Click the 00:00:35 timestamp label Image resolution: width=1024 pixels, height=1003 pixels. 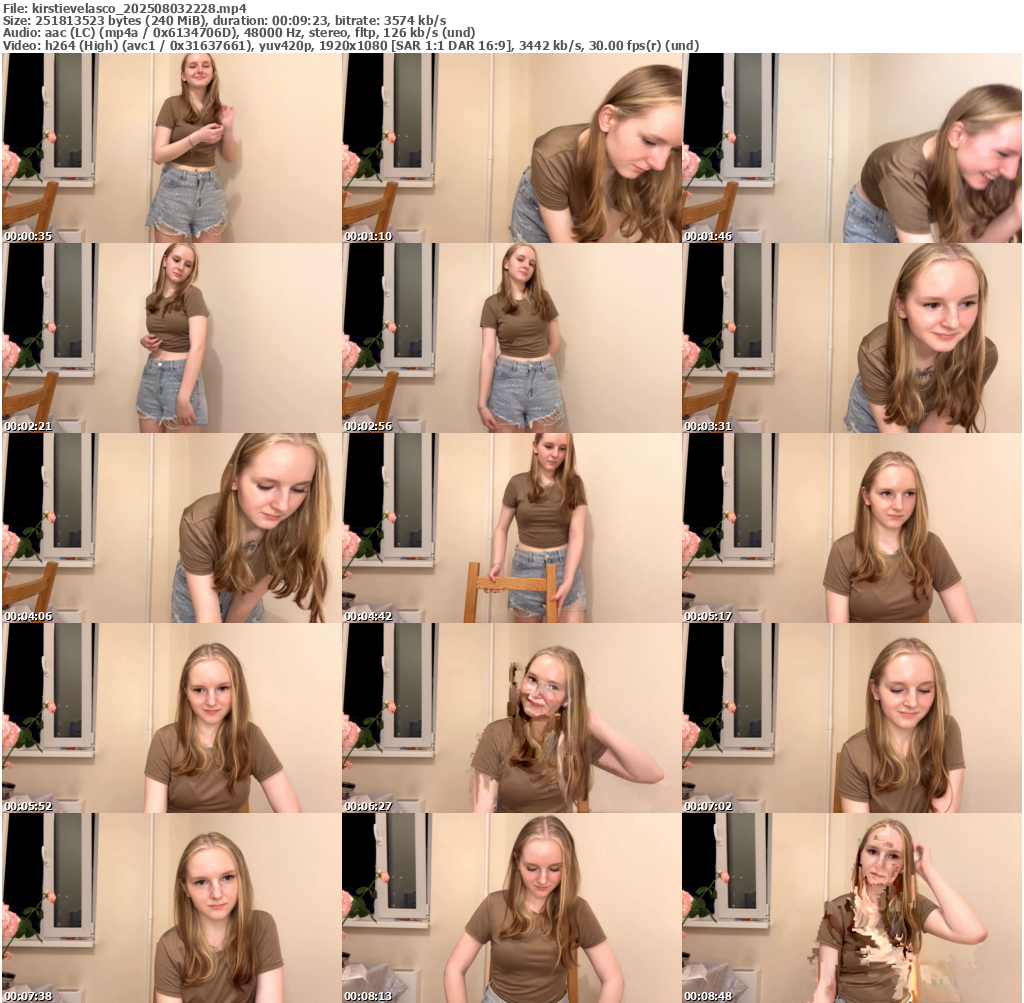click(28, 236)
